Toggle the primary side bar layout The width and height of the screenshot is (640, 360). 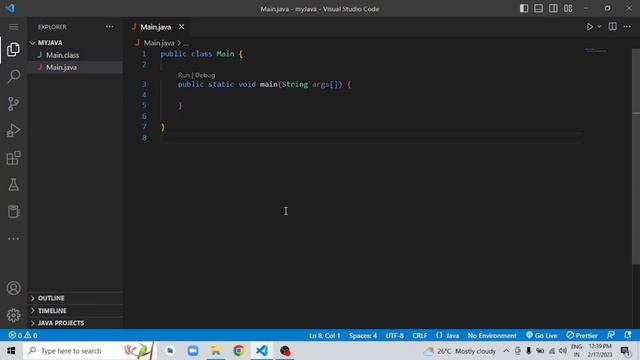pos(524,9)
